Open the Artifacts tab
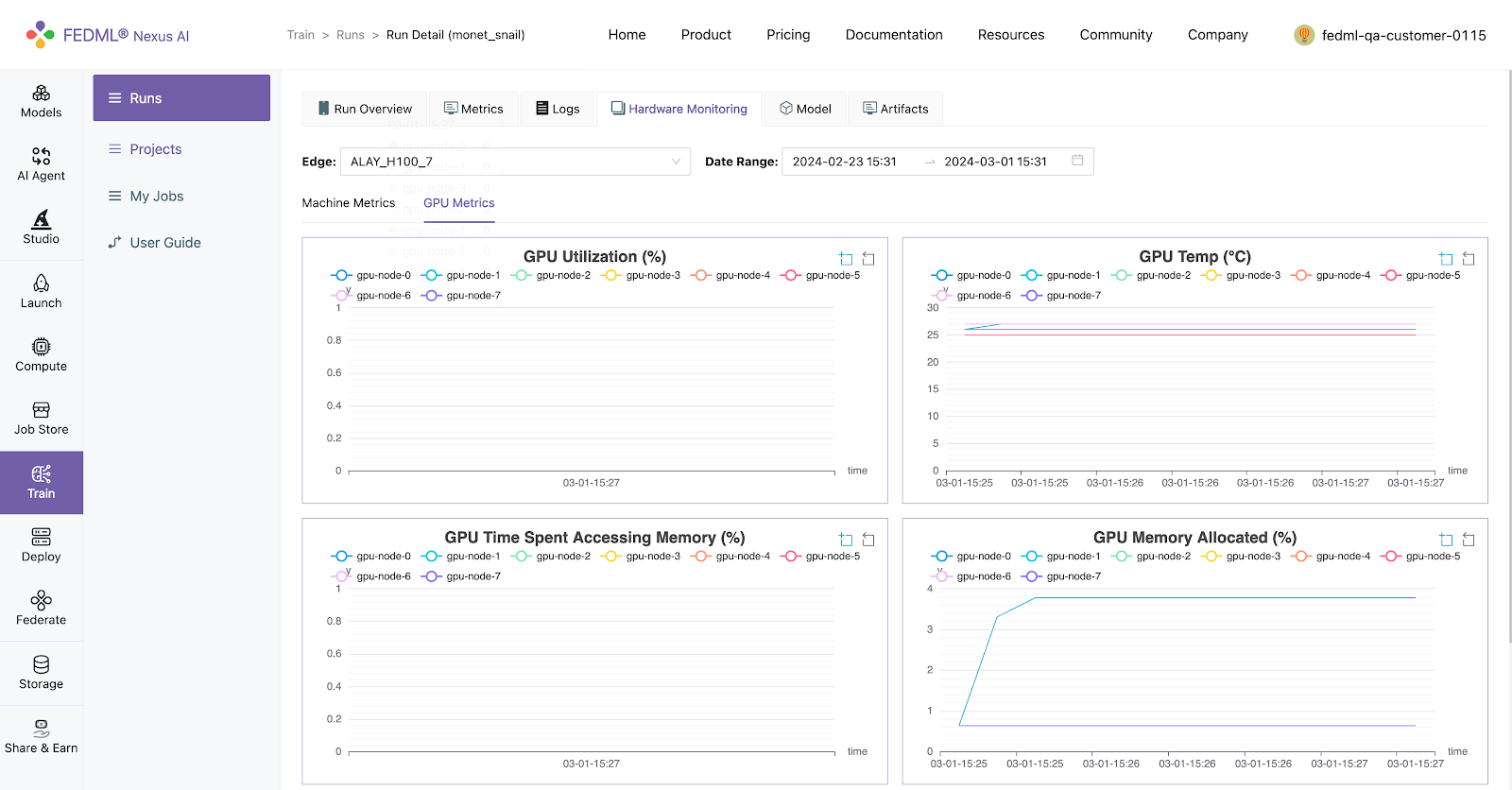The height and width of the screenshot is (790, 1512). pyautogui.click(x=895, y=109)
